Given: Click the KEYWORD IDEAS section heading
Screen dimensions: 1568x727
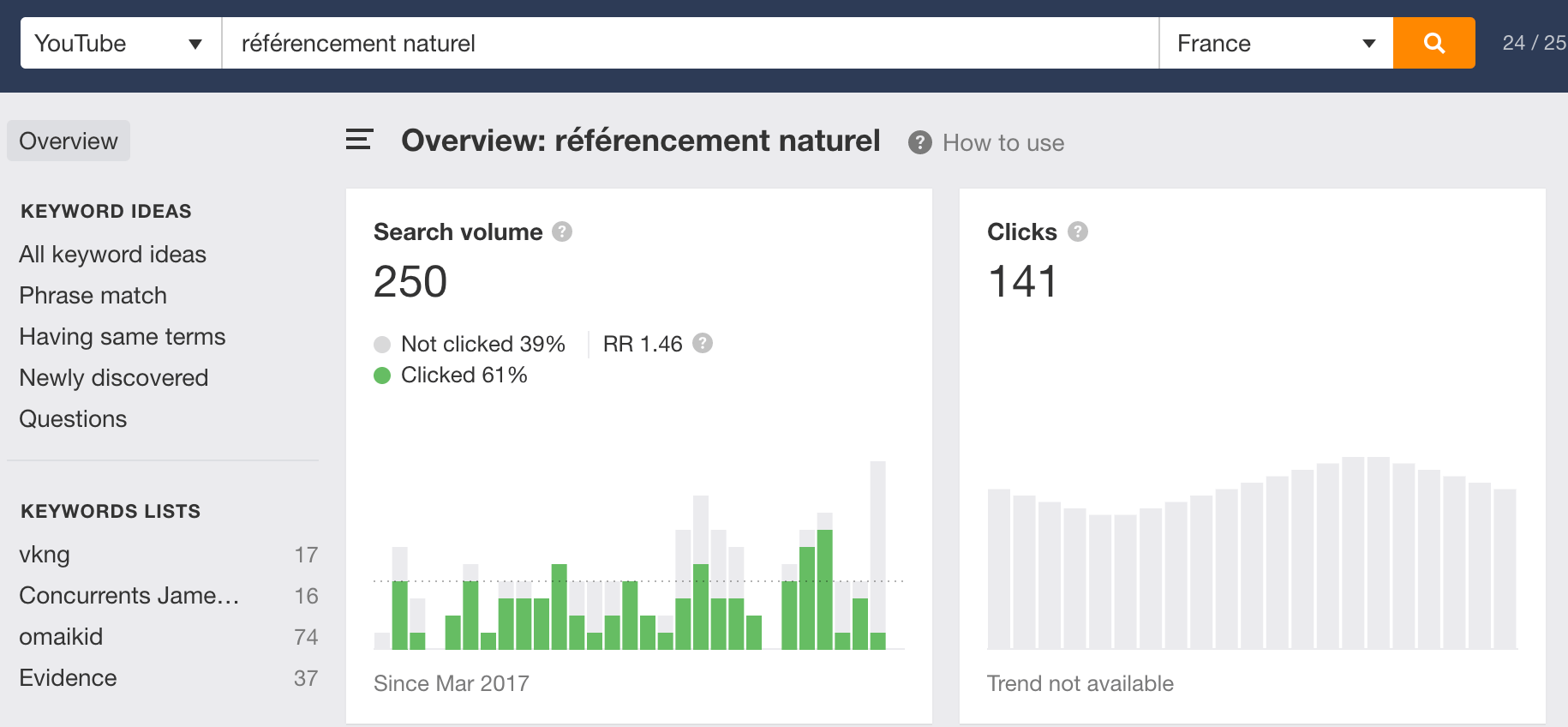Looking at the screenshot, I should point(105,211).
